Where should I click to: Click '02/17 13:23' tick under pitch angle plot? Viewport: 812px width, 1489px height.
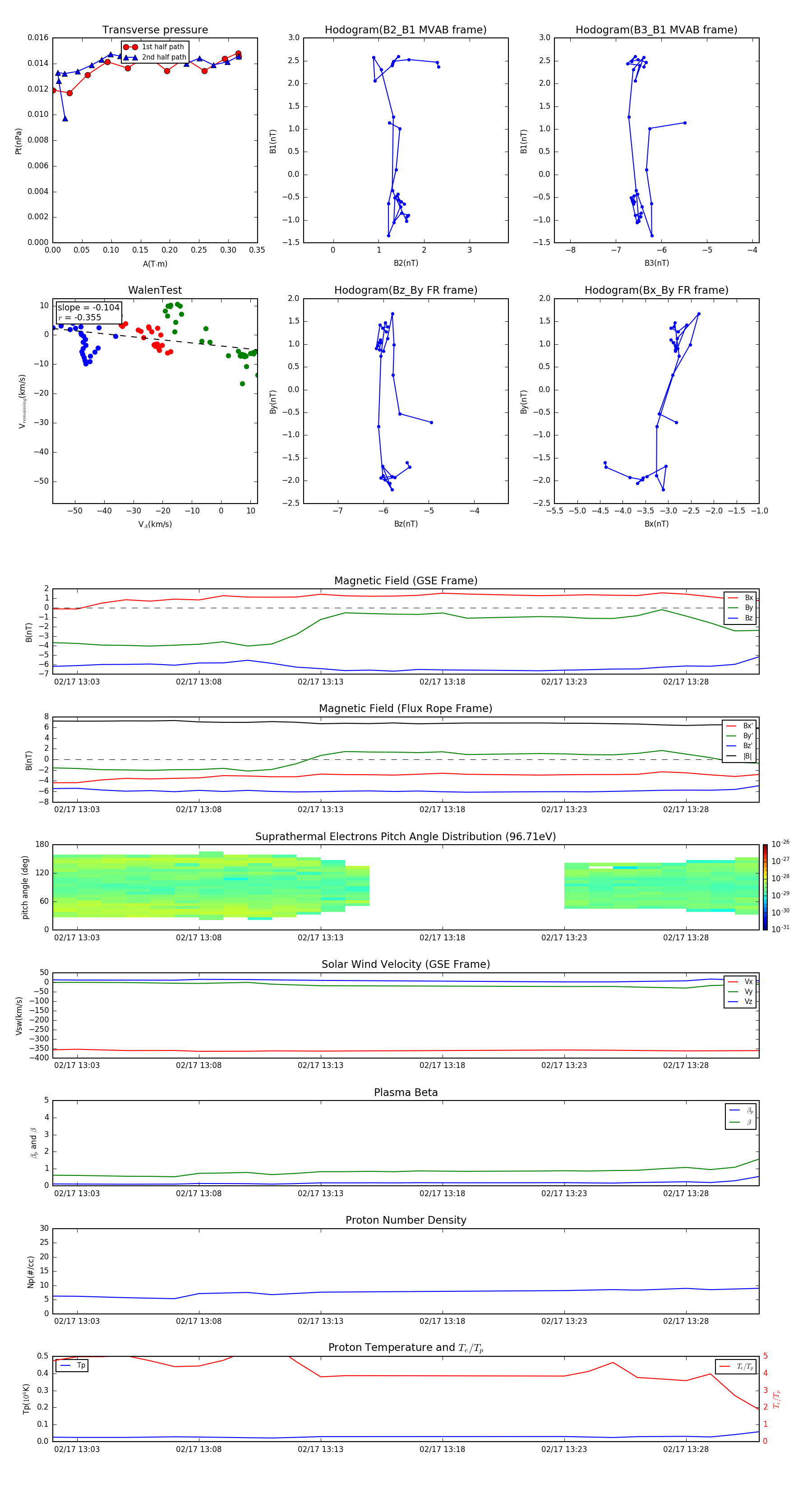[564, 938]
